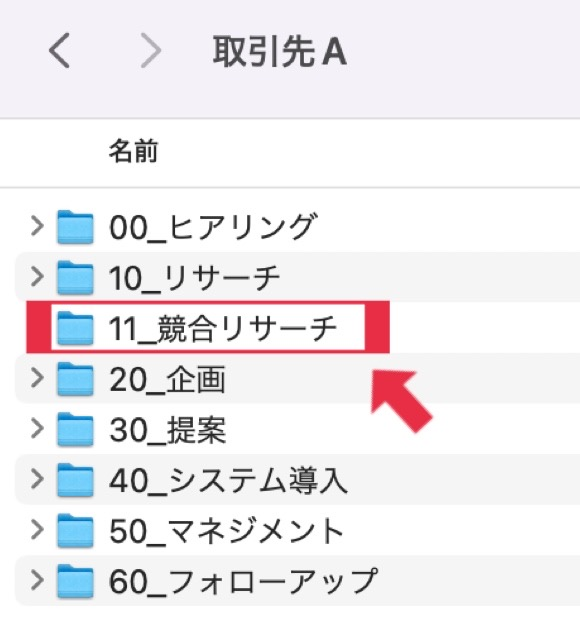Click the 10_リサーチ folder icon

(75, 278)
